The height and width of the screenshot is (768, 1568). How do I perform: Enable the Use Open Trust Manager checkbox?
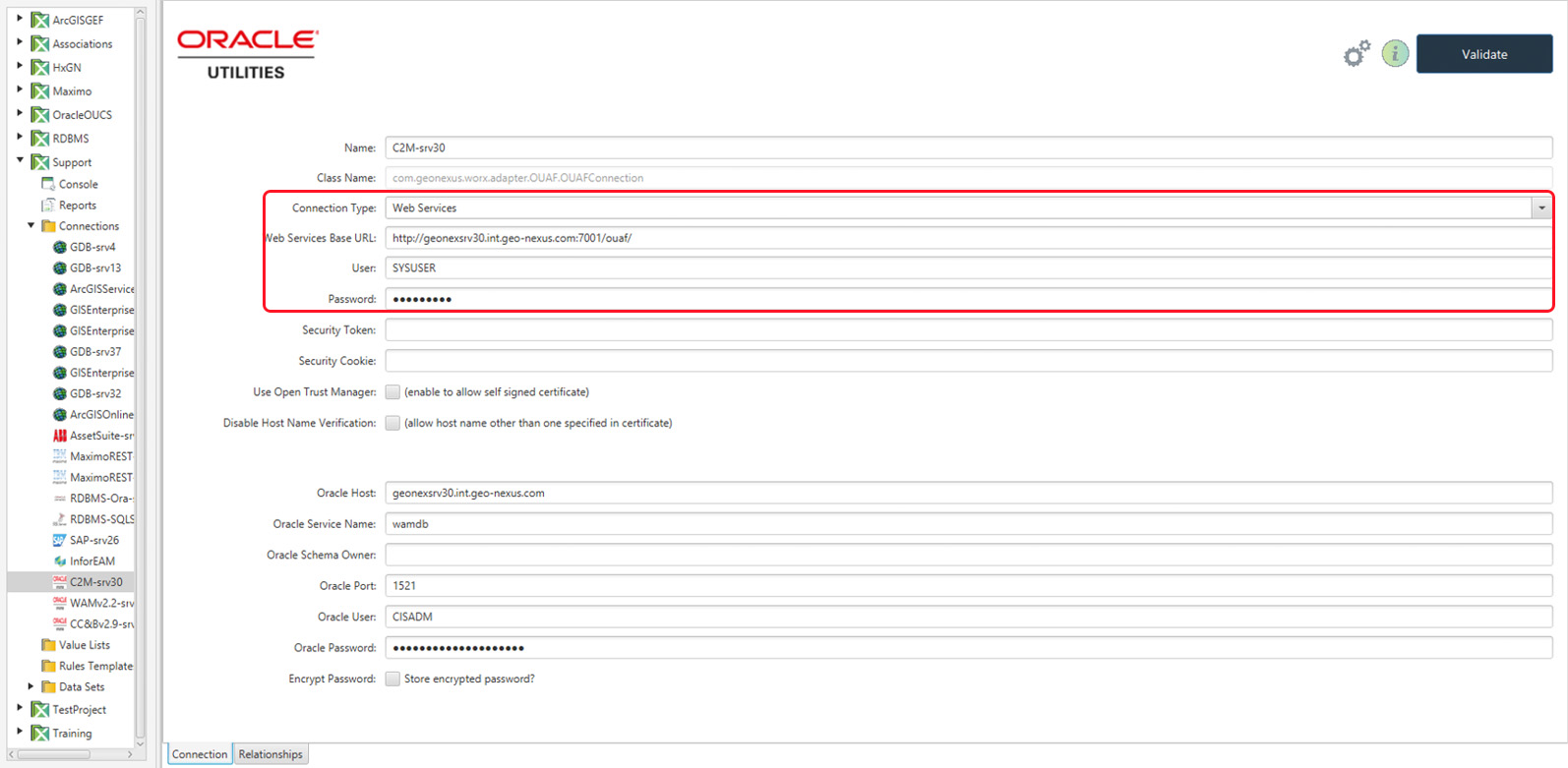[392, 392]
